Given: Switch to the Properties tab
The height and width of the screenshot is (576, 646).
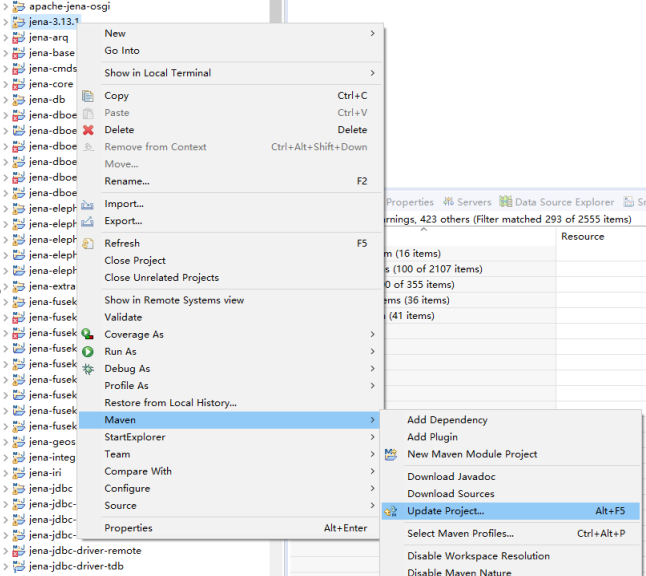Looking at the screenshot, I should [x=410, y=202].
